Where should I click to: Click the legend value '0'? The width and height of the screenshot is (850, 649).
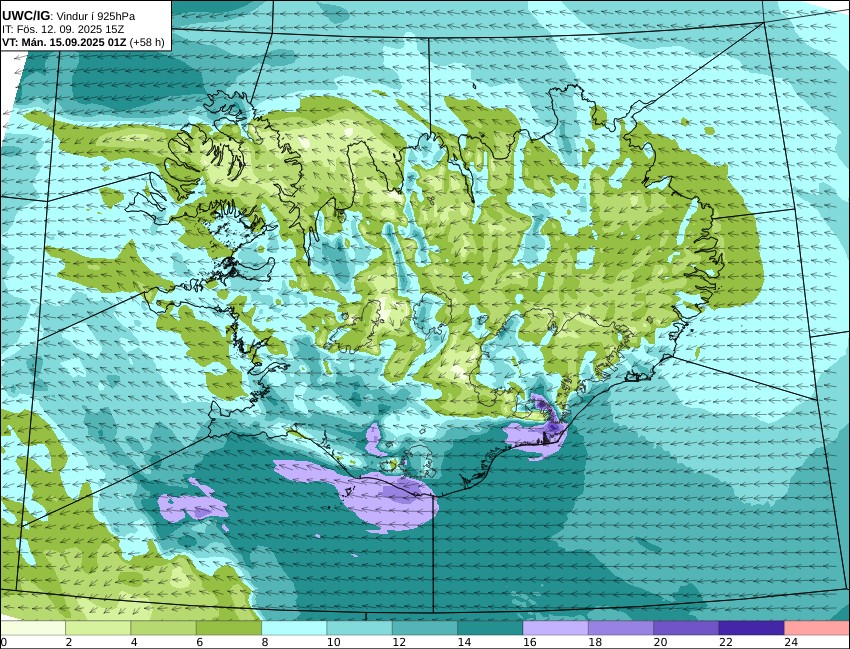tap(3, 642)
